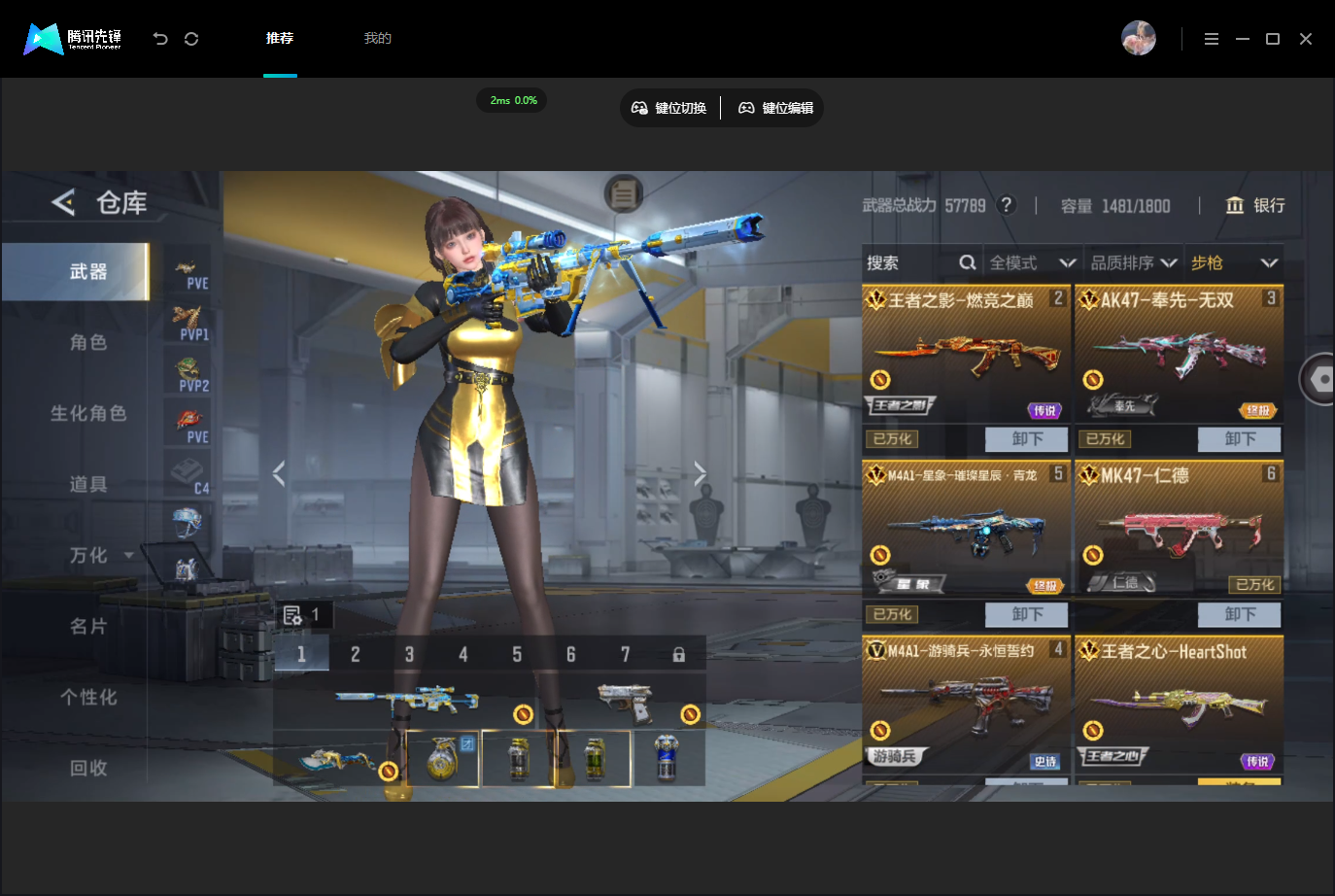Switch to the 推荐 tab
Image resolution: width=1335 pixels, height=896 pixels.
pos(280,38)
